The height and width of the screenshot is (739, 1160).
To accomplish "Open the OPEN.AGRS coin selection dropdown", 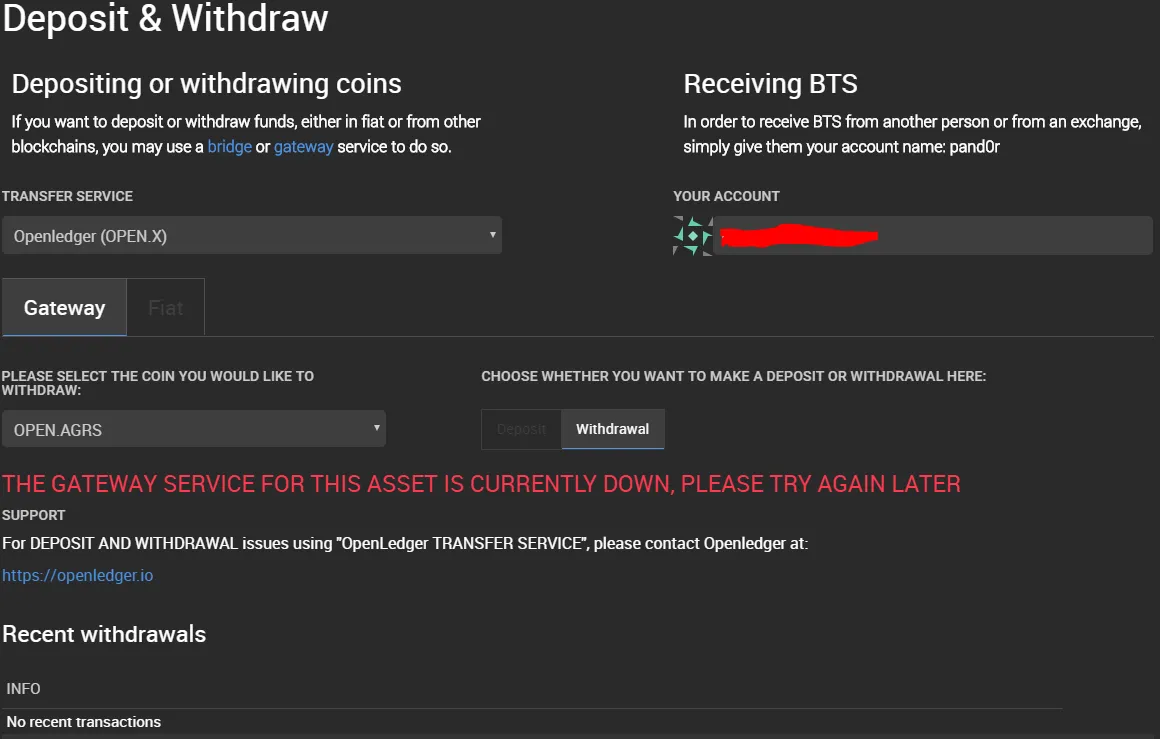I will (x=194, y=429).
